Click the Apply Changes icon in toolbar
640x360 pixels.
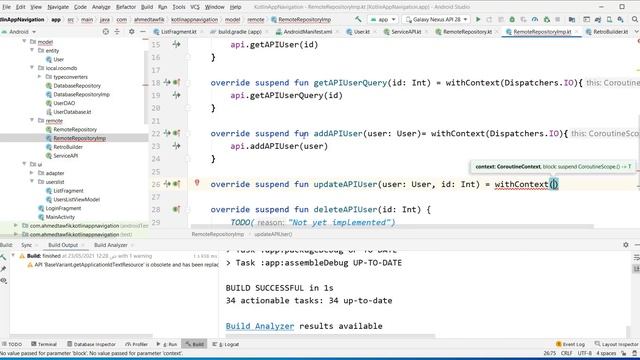(x=489, y=19)
